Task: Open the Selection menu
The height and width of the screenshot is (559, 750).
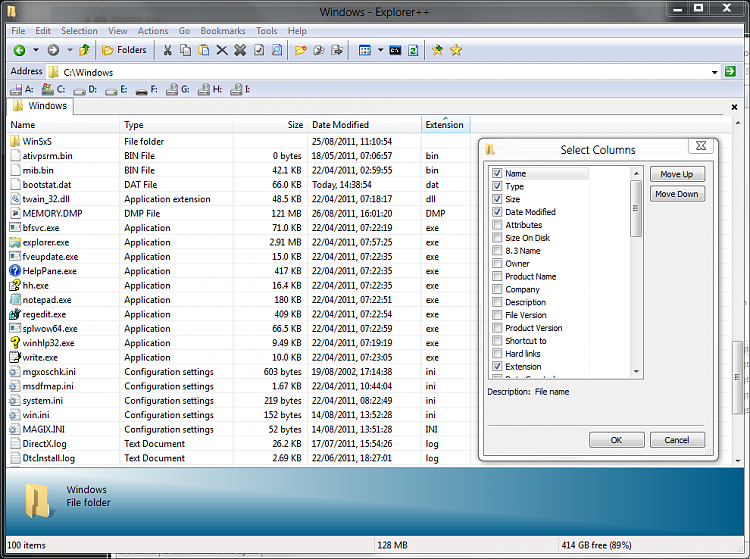Action: tap(79, 31)
